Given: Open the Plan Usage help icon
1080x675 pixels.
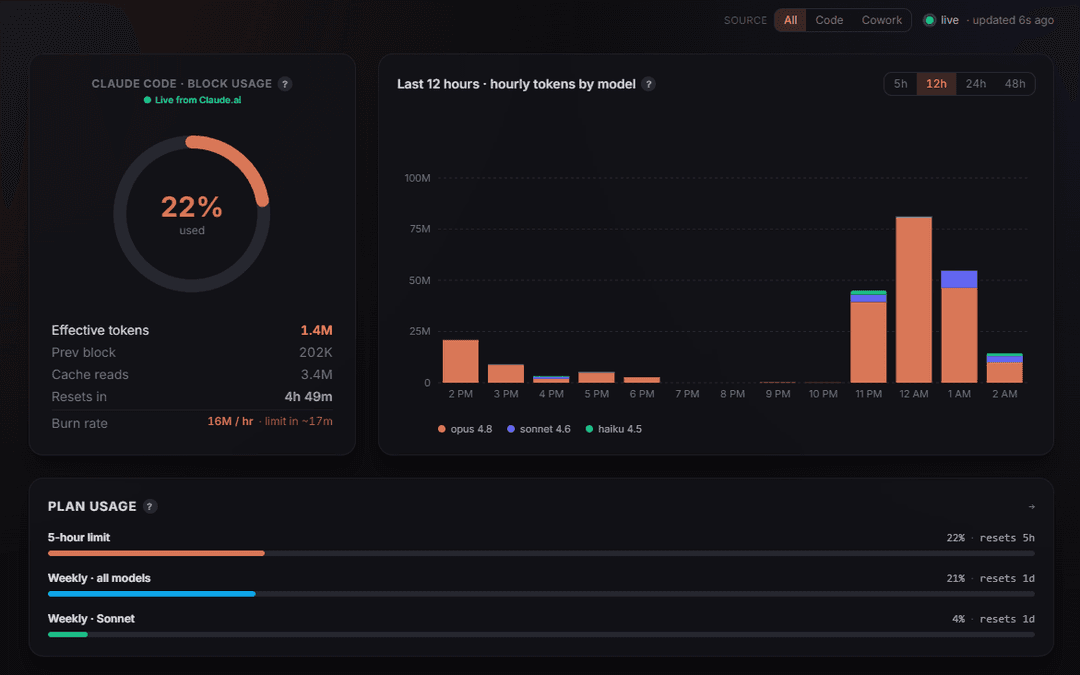Looking at the screenshot, I should (149, 506).
